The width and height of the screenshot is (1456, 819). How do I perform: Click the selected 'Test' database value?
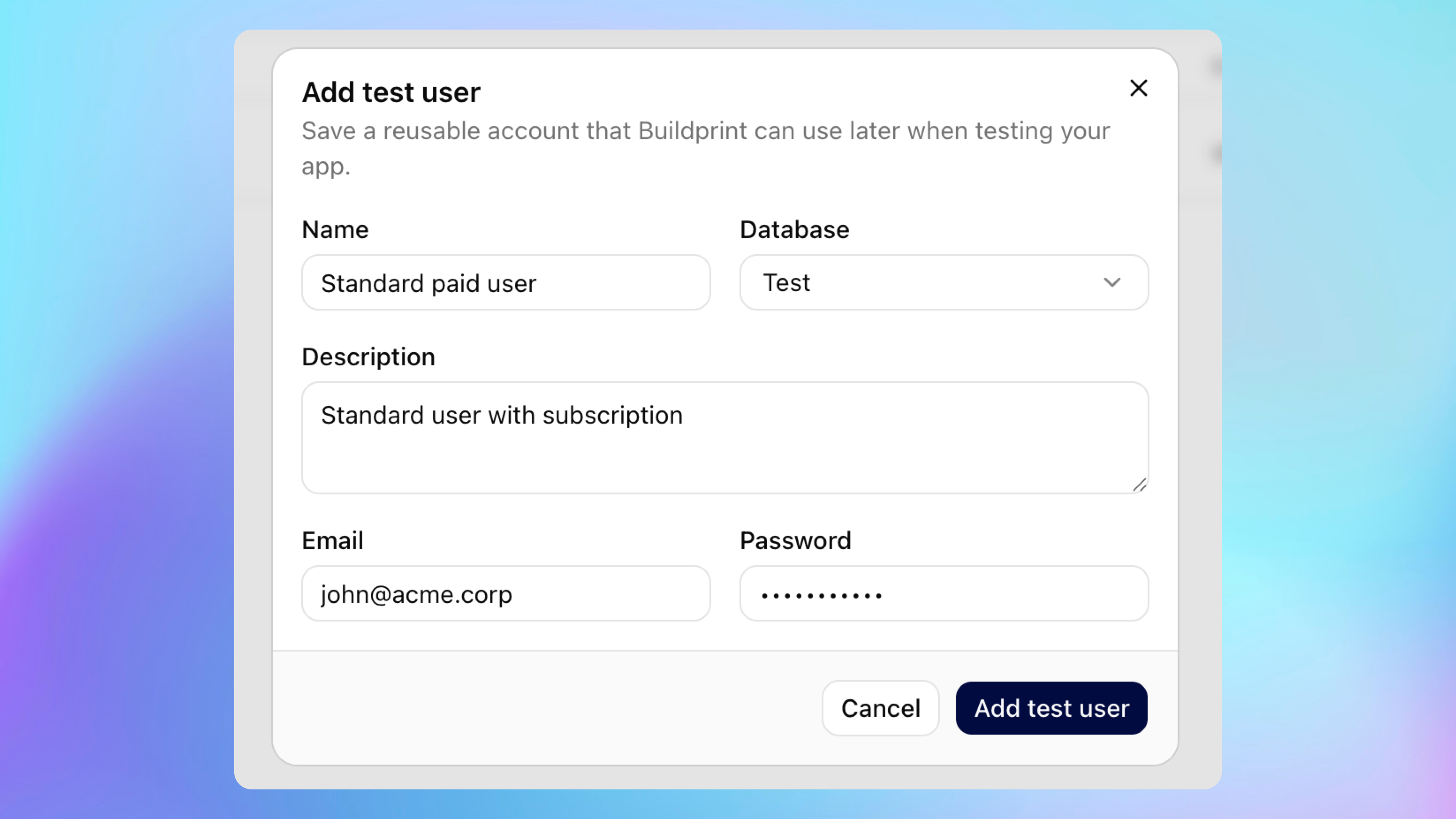(787, 283)
